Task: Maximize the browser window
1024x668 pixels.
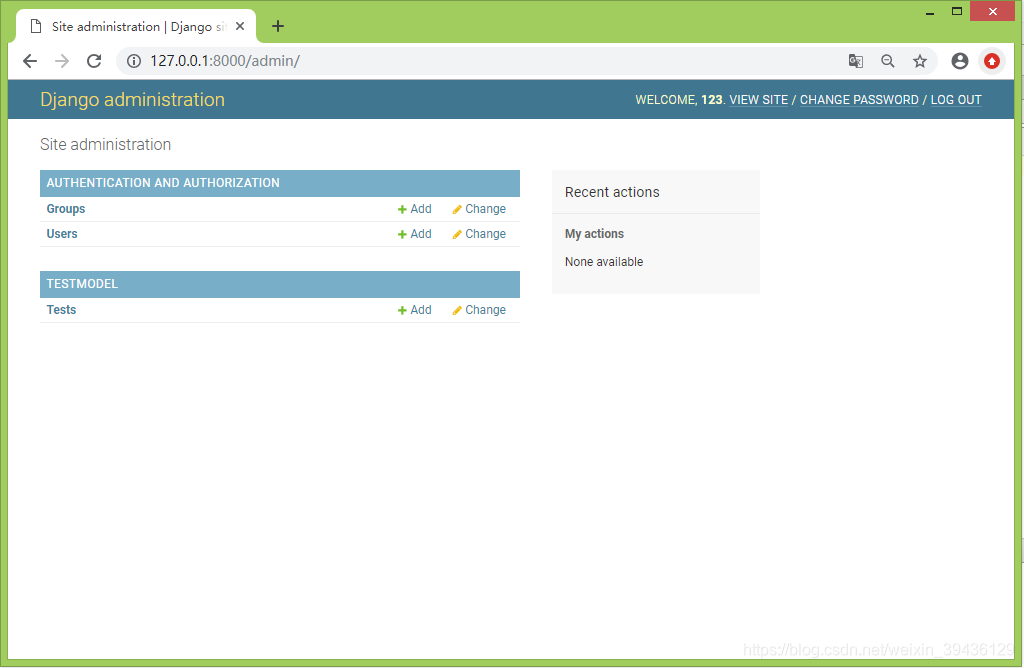Action: [957, 12]
